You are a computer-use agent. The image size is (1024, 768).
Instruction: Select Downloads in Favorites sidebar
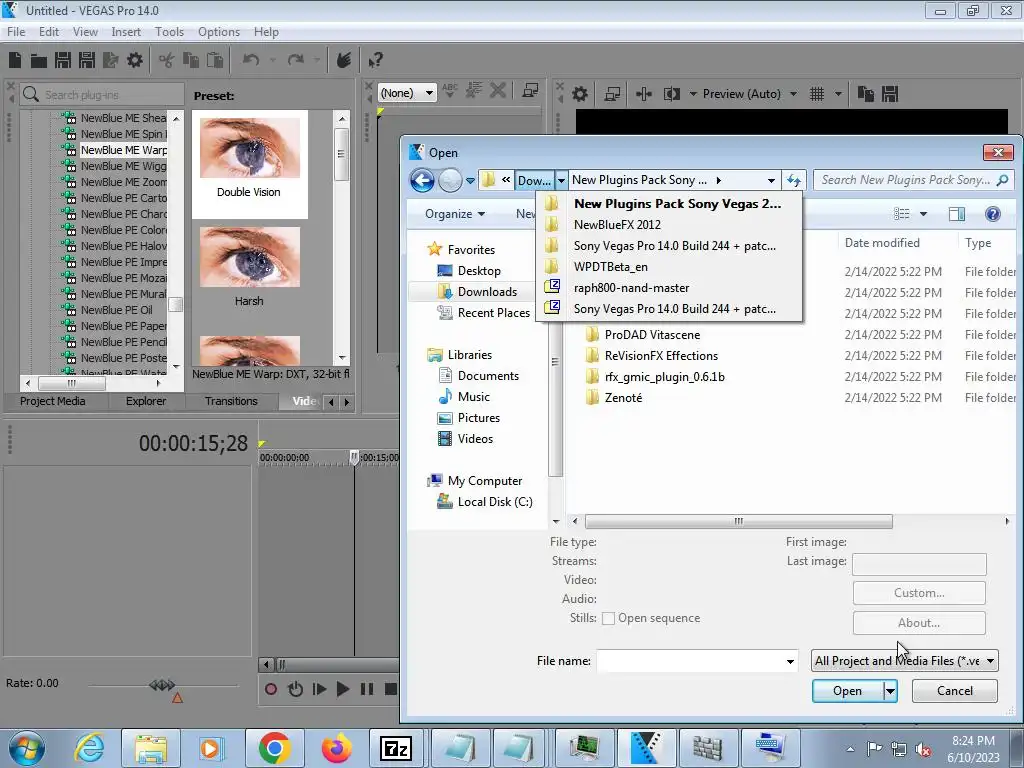(x=487, y=292)
